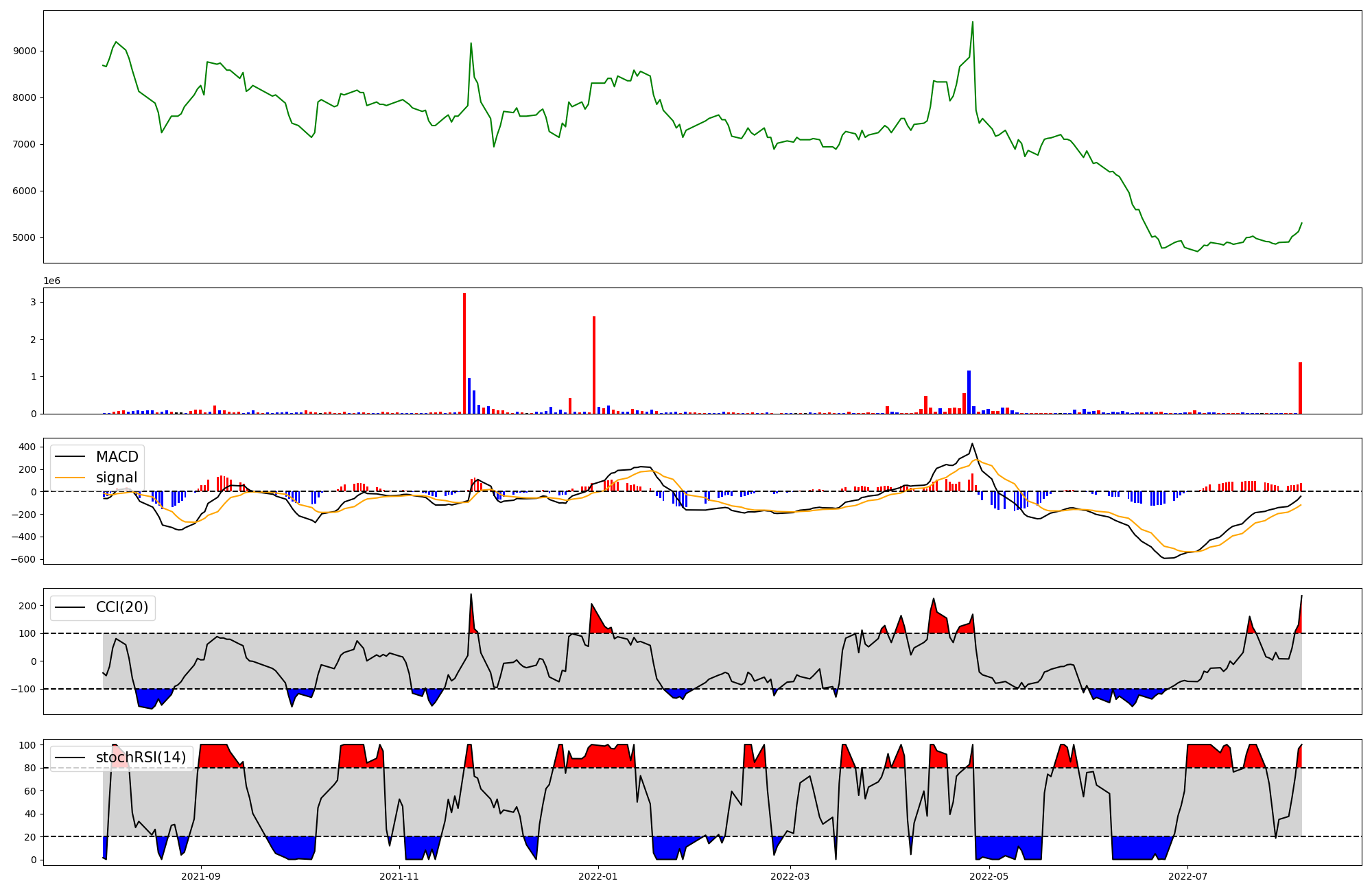Click the stochRSI(14) legend entry

141,758
